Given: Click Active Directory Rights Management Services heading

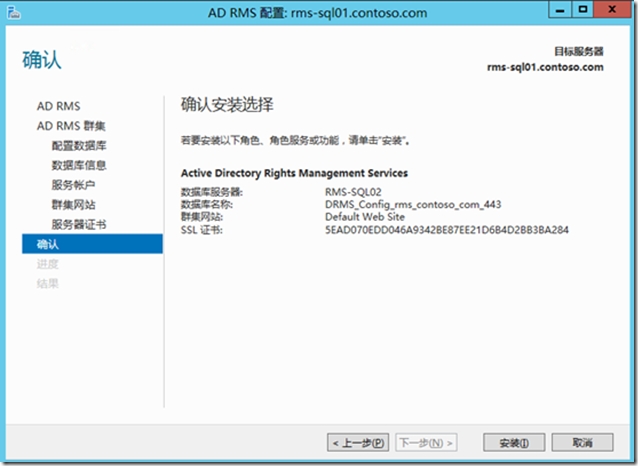Looking at the screenshot, I should point(294,173).
